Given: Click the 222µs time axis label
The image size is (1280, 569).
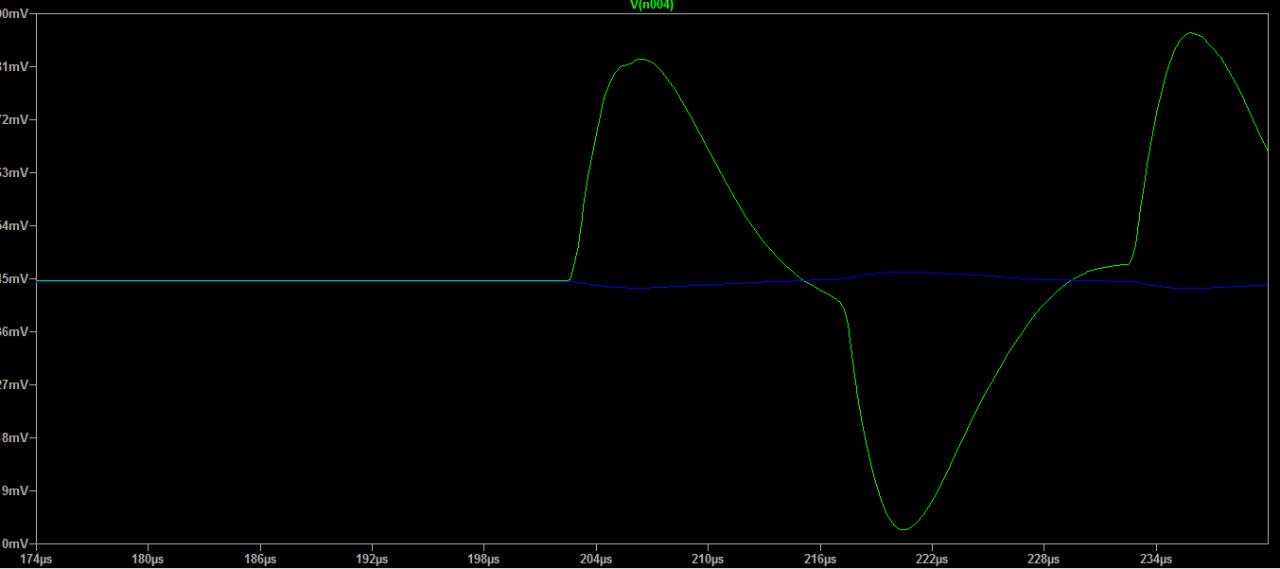Looking at the screenshot, I should 932,558.
